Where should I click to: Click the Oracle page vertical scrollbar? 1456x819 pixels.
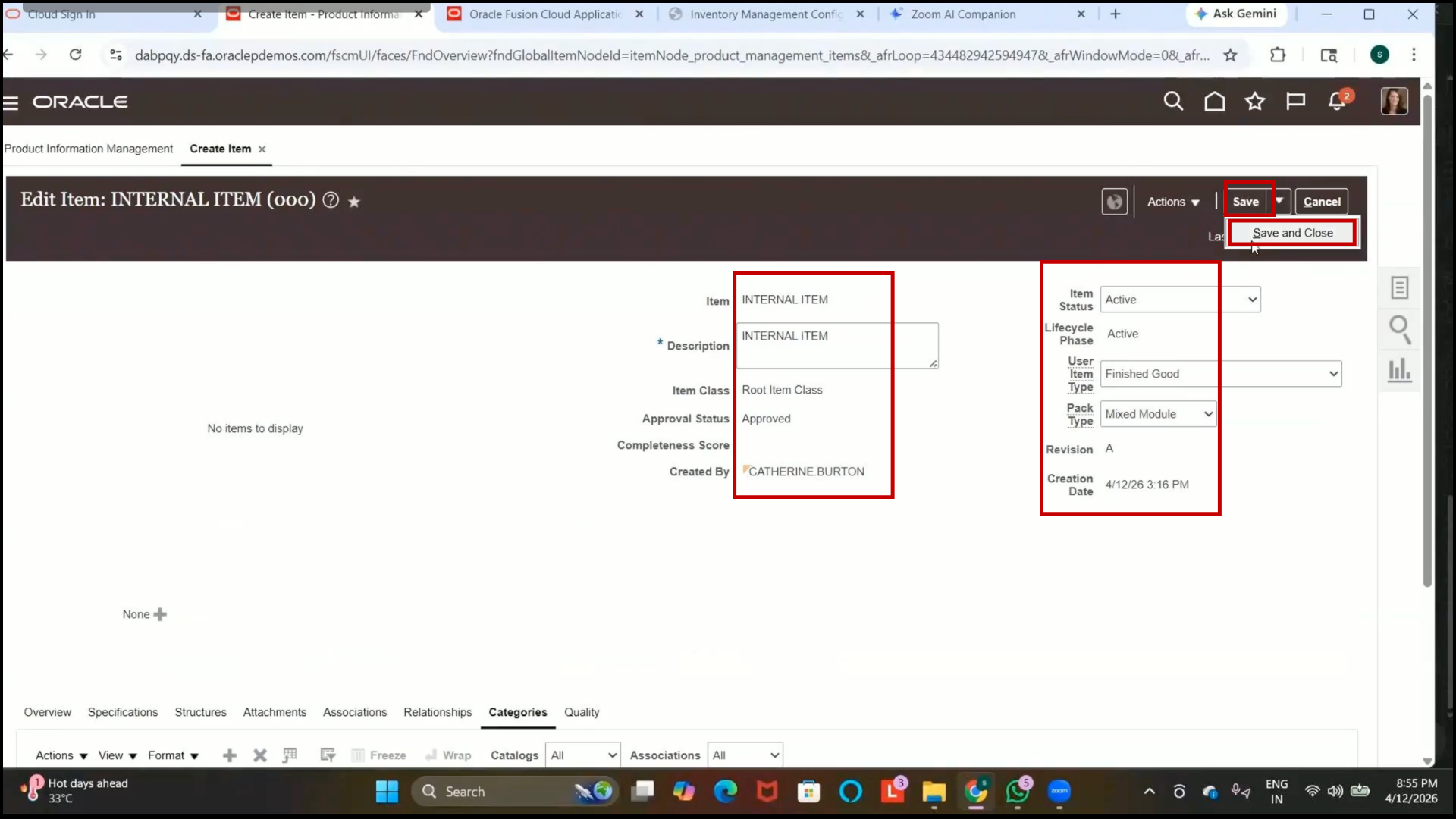1427,341
